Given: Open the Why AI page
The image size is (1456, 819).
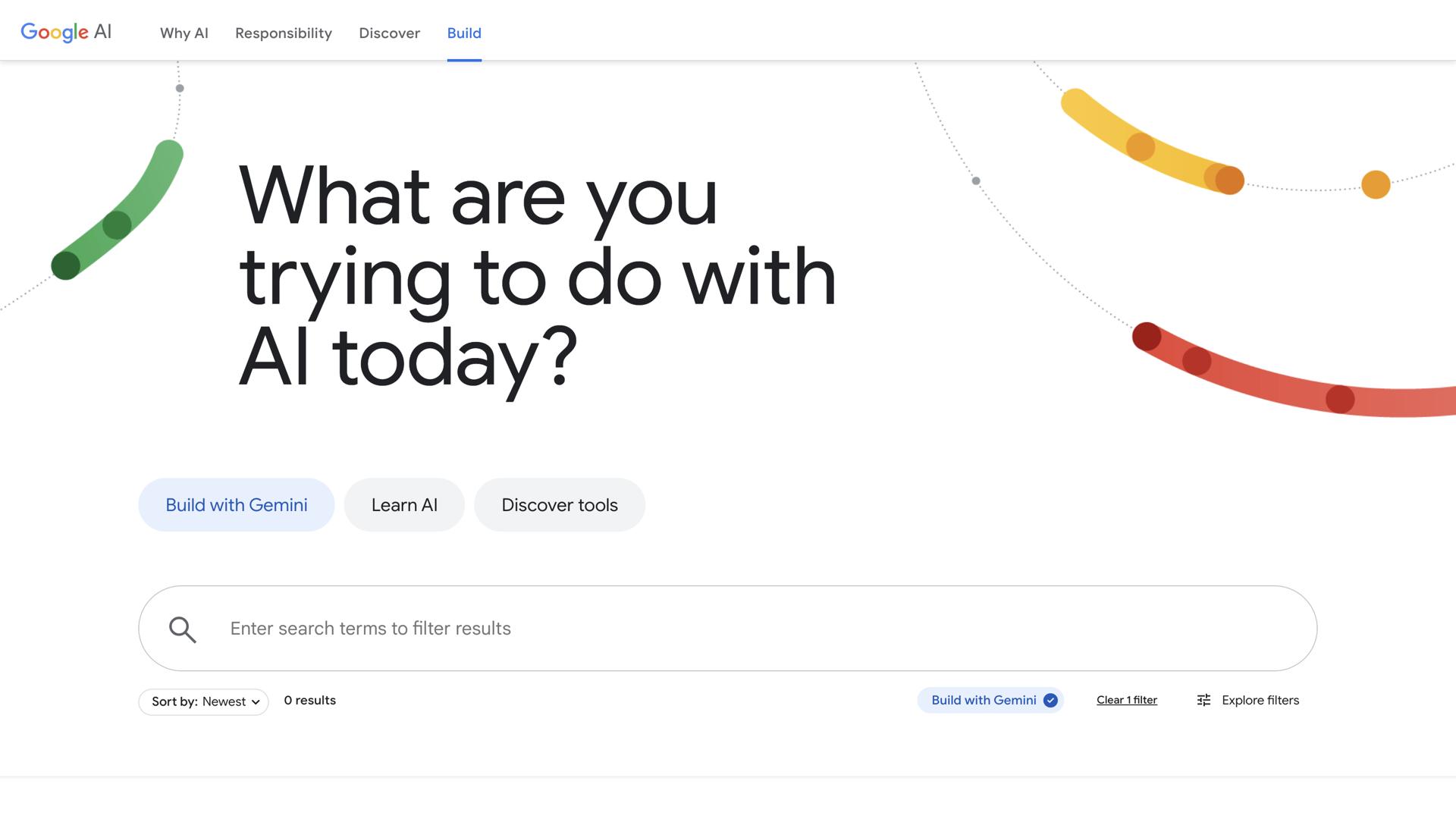Looking at the screenshot, I should tap(184, 33).
